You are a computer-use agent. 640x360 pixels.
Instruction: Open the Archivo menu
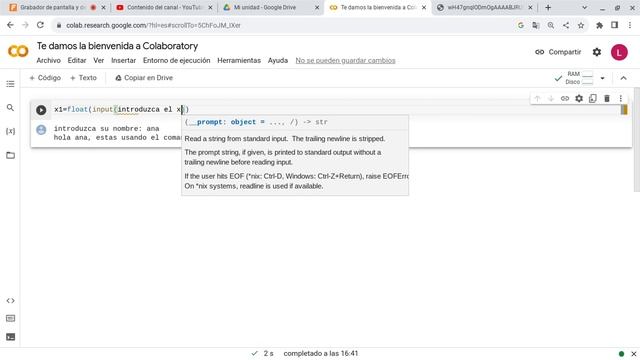coord(49,60)
